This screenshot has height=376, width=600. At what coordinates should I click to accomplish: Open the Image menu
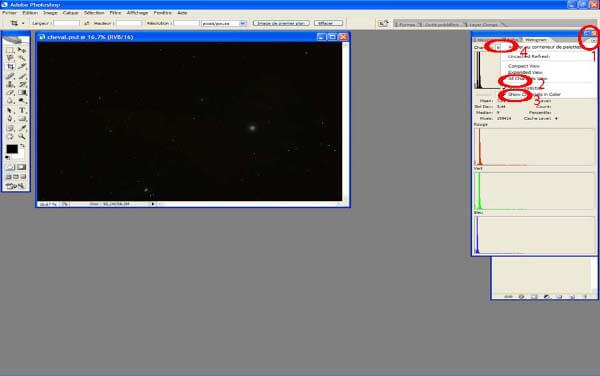[50, 13]
